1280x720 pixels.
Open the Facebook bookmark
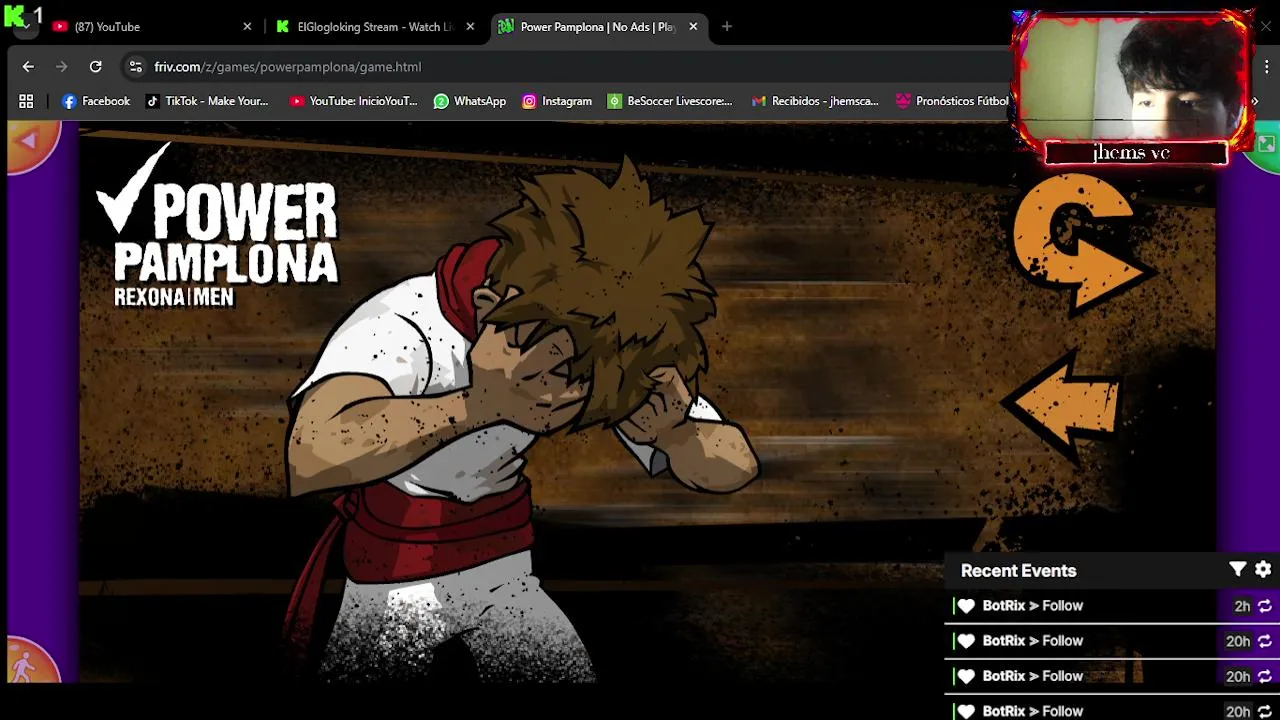click(x=96, y=101)
